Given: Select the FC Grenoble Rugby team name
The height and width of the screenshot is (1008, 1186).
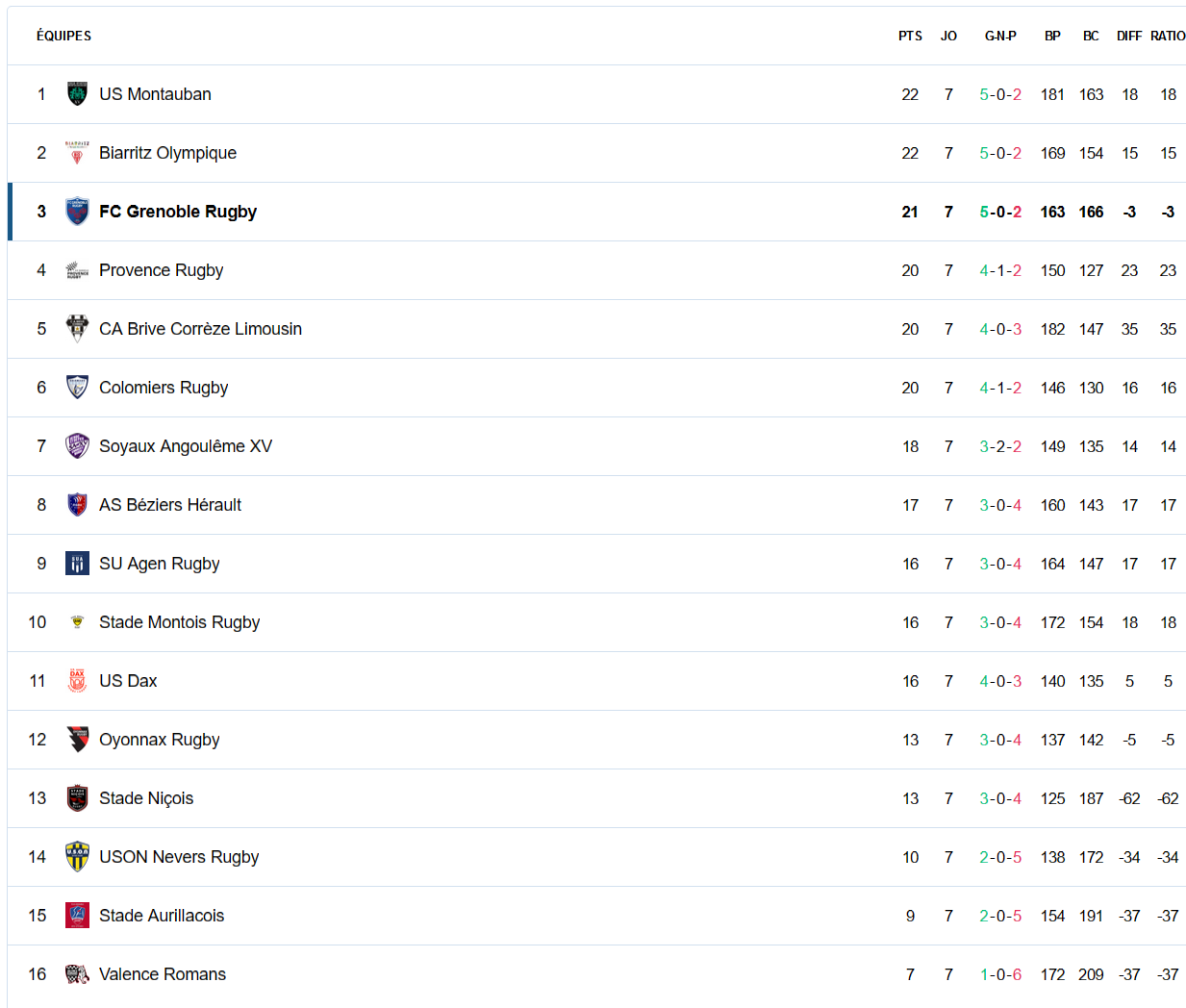Looking at the screenshot, I should point(178,212).
